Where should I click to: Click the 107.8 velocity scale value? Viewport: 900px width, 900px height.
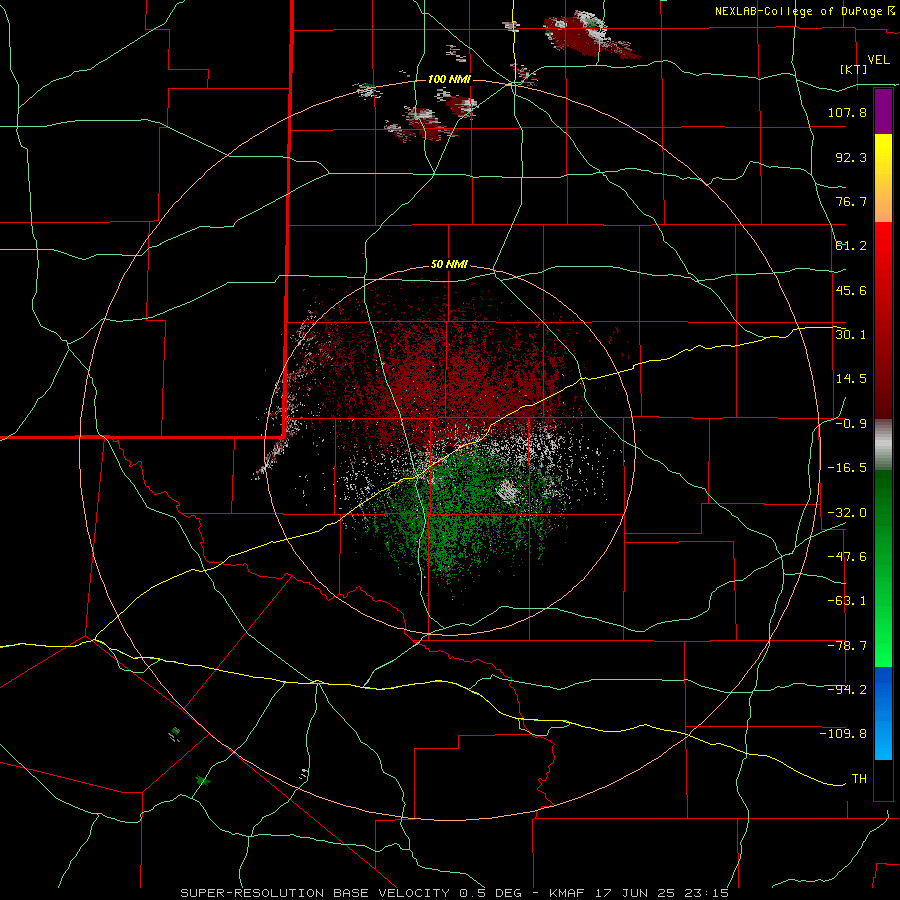(x=847, y=112)
